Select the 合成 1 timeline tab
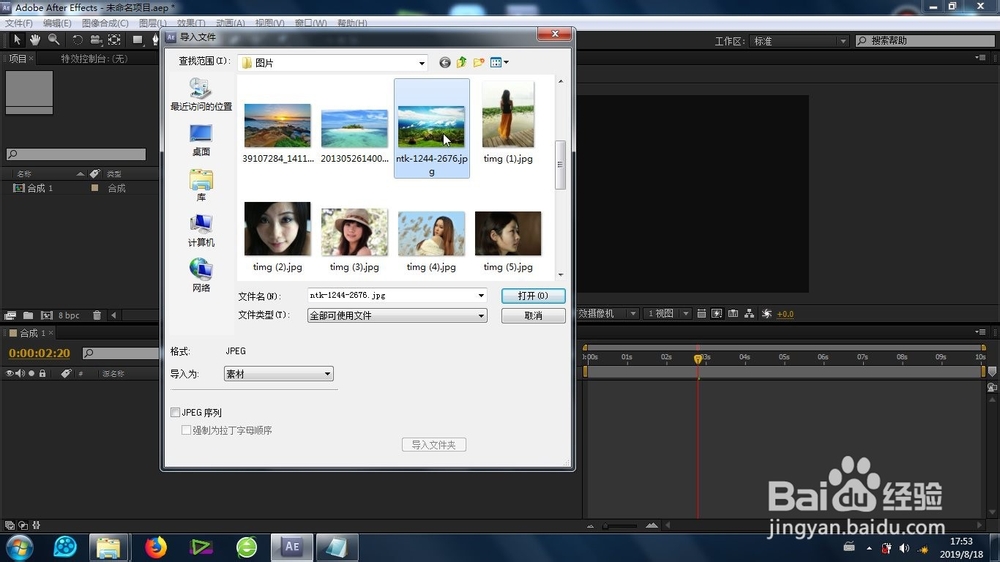This screenshot has height=562, width=1000. tap(32, 333)
